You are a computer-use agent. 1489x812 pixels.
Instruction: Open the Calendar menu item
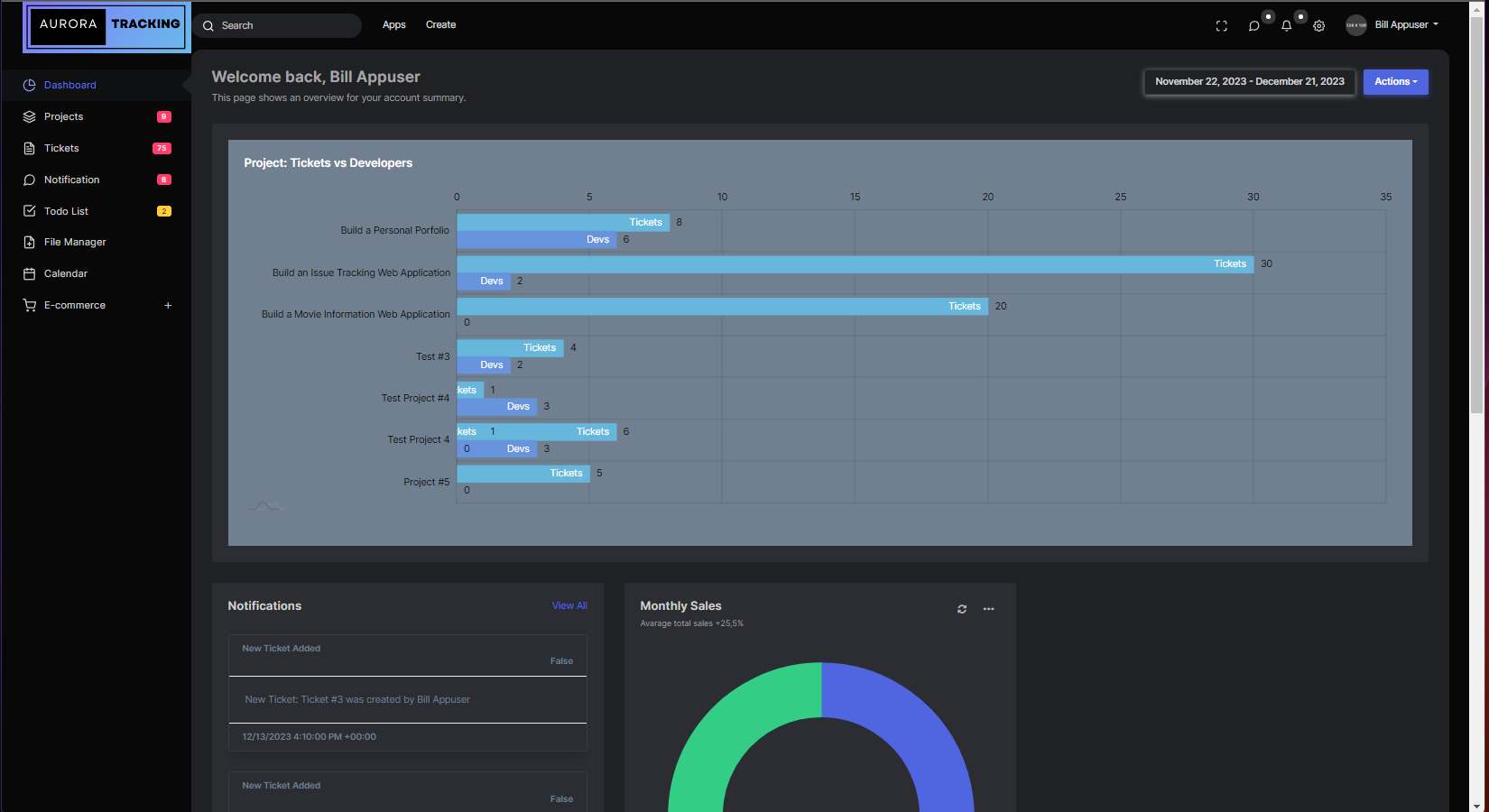click(x=66, y=273)
